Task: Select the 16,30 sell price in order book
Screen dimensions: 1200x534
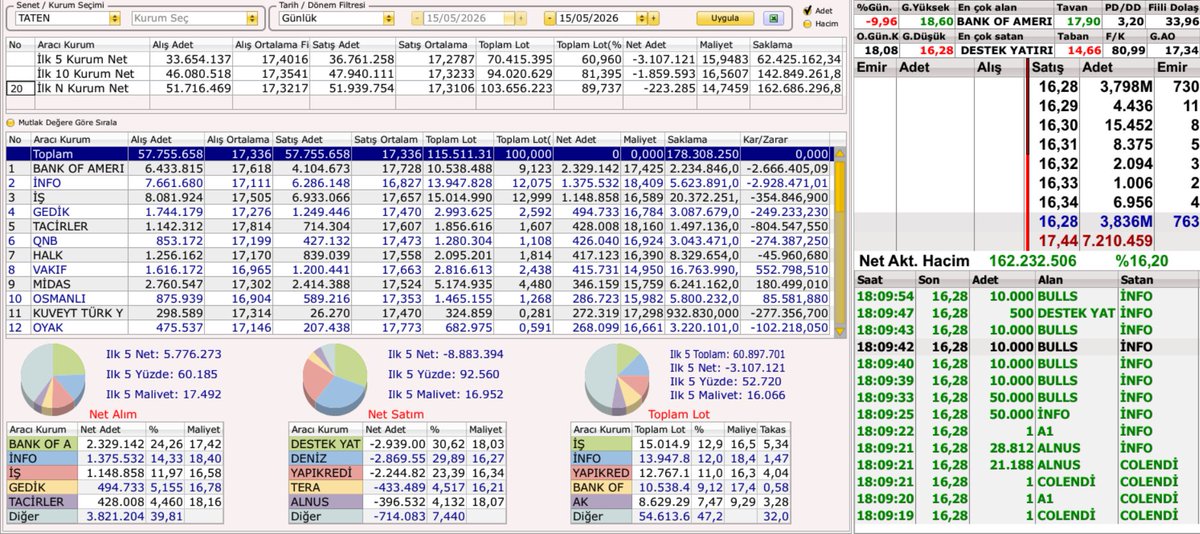Action: coord(1057,126)
